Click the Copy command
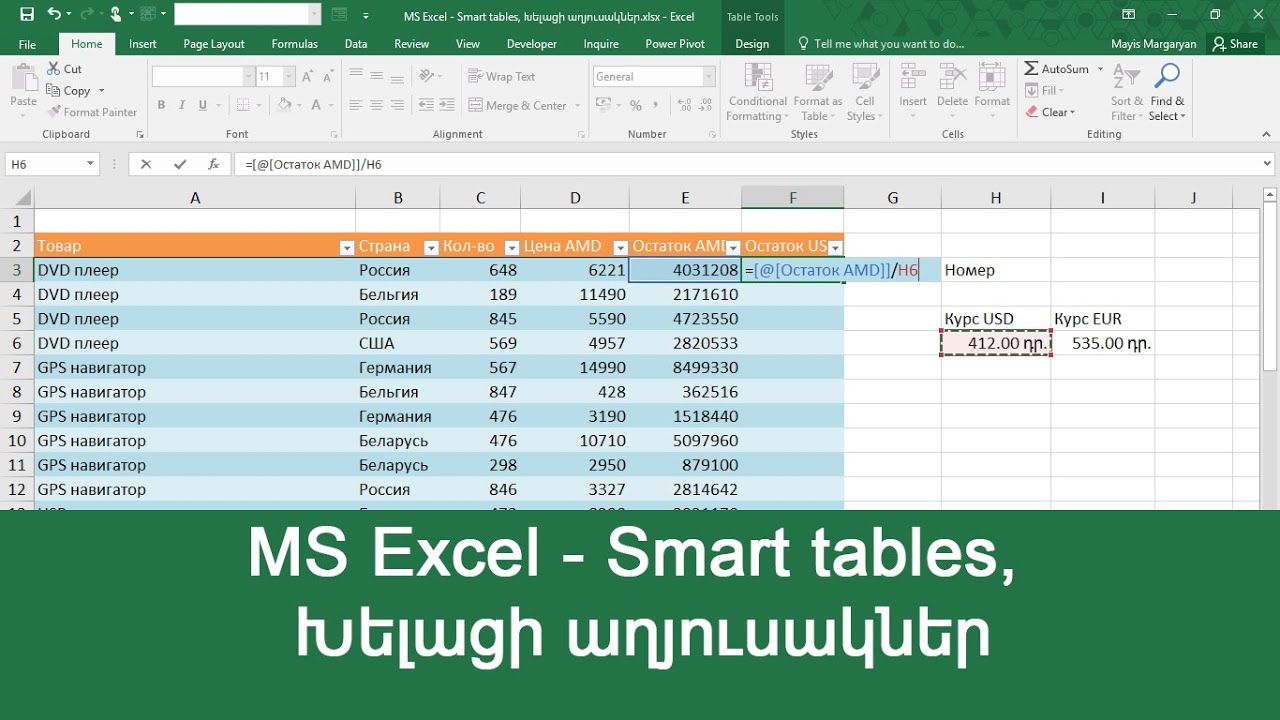The image size is (1280, 720). click(x=69, y=91)
